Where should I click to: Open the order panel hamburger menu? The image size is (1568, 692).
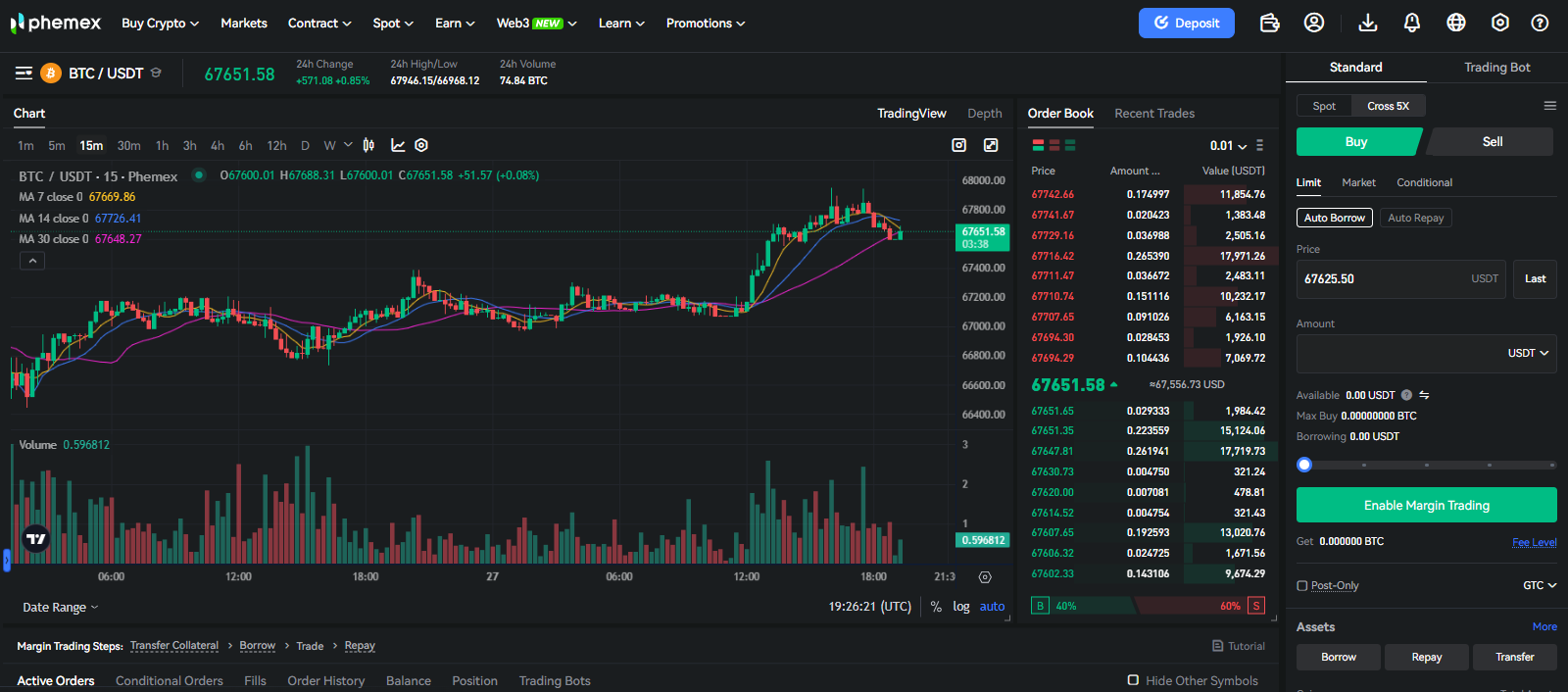click(1549, 106)
